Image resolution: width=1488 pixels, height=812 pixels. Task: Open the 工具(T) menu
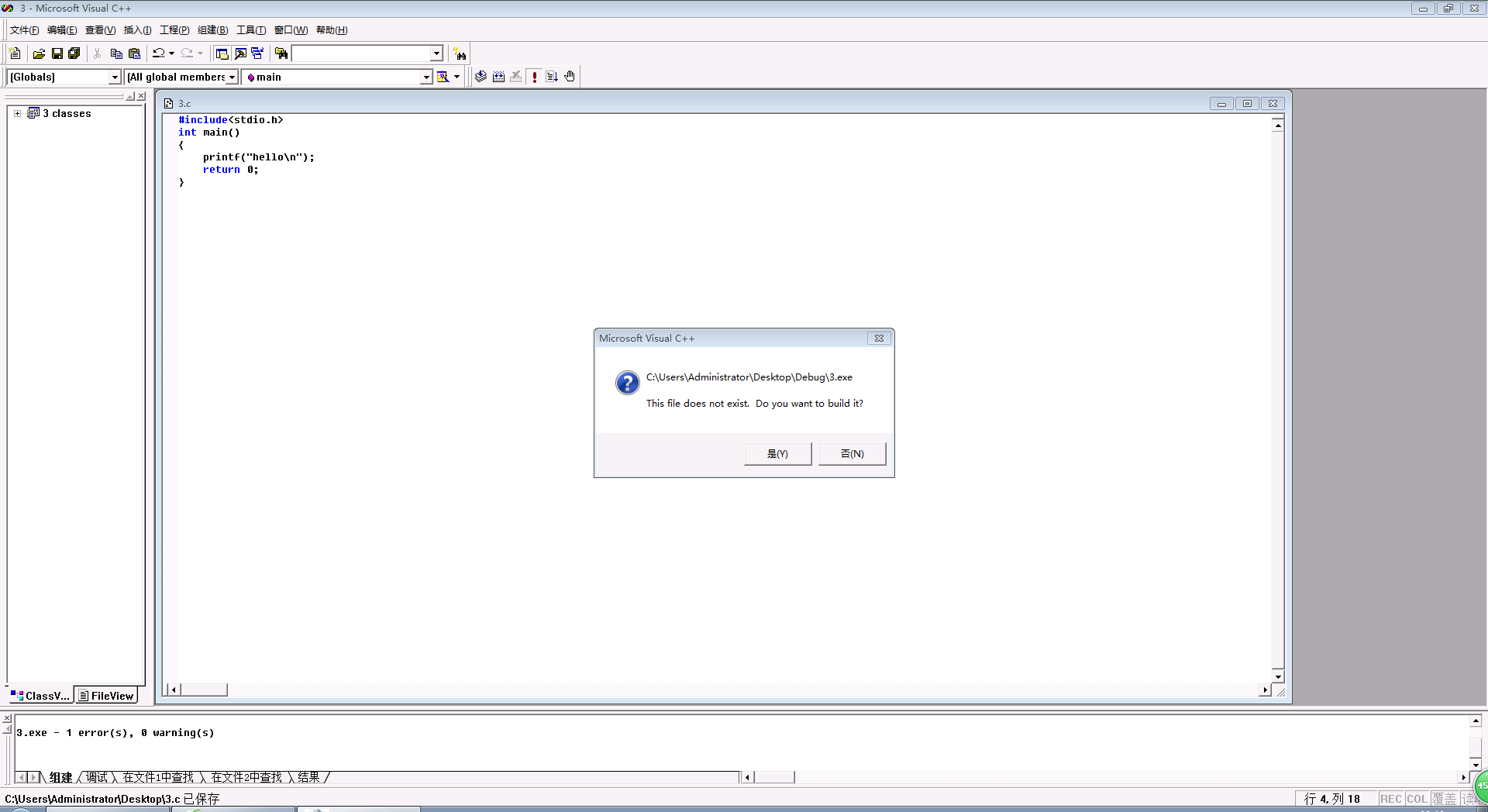point(251,30)
